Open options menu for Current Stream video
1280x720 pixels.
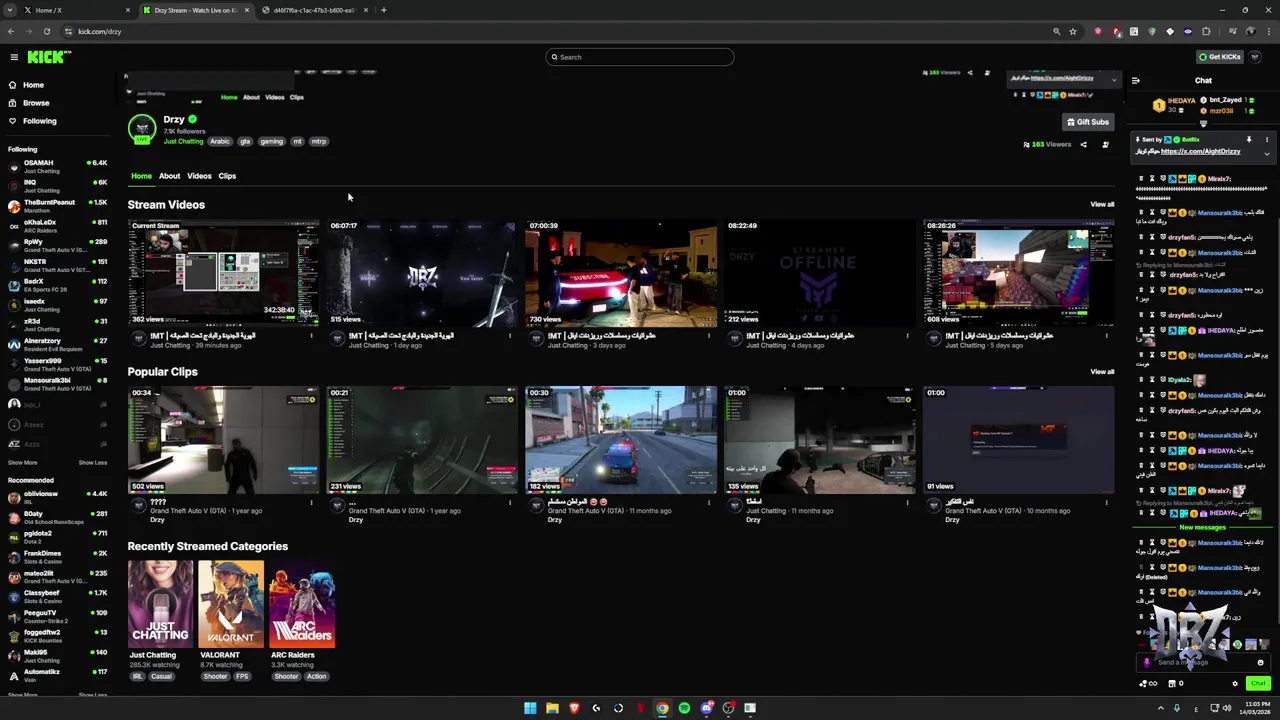click(311, 337)
